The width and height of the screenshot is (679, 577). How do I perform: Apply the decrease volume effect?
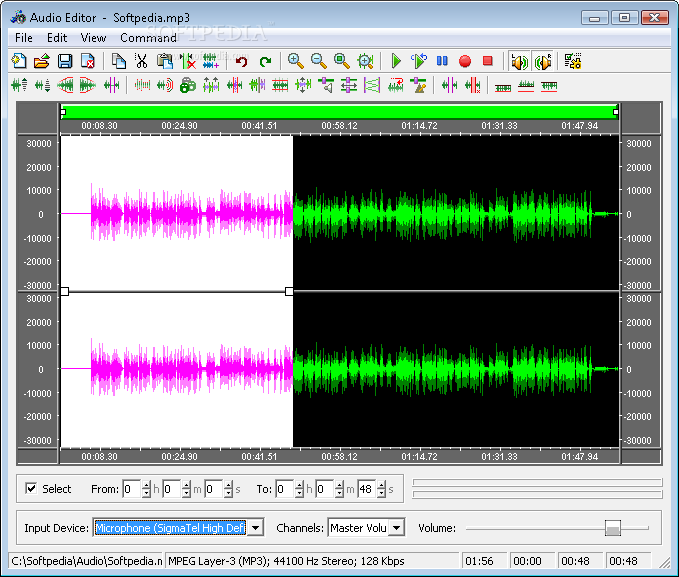[x=42, y=85]
